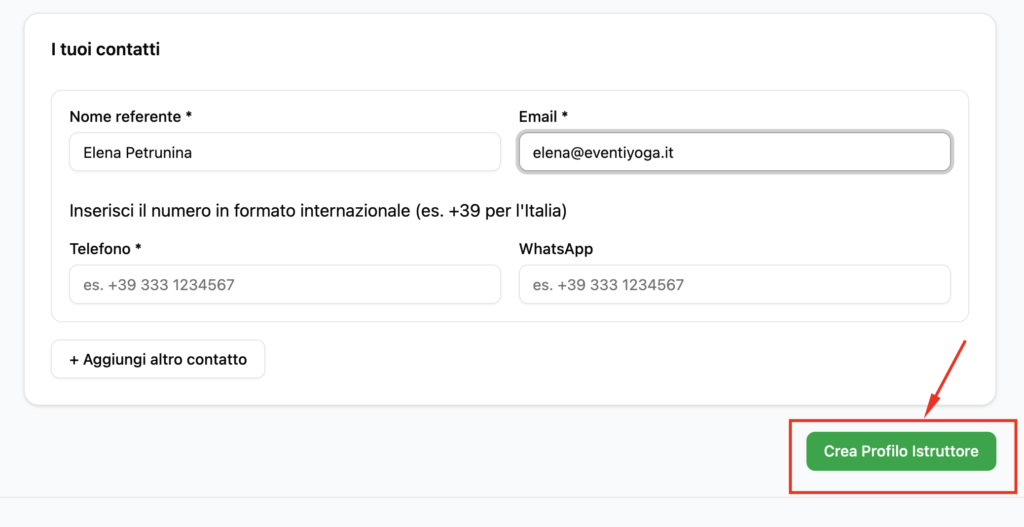Click the international format instruction text

click(318, 211)
